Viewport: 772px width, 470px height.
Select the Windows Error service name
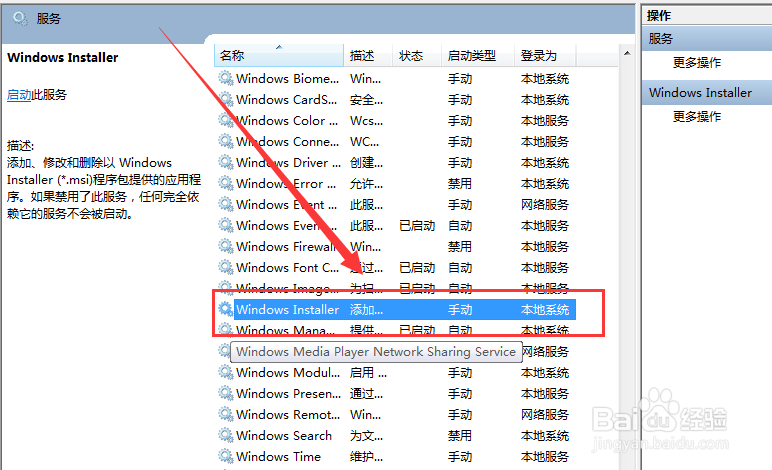287,184
